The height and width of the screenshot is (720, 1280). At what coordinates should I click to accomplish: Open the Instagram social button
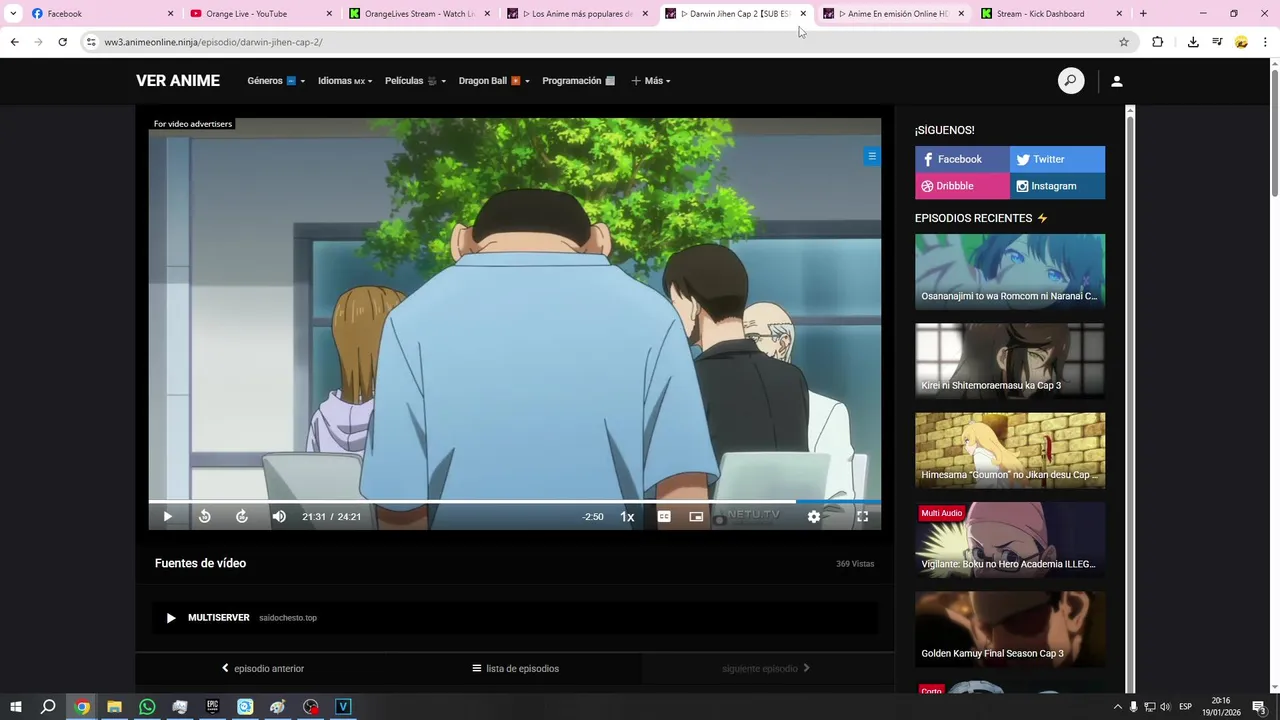[1057, 186]
